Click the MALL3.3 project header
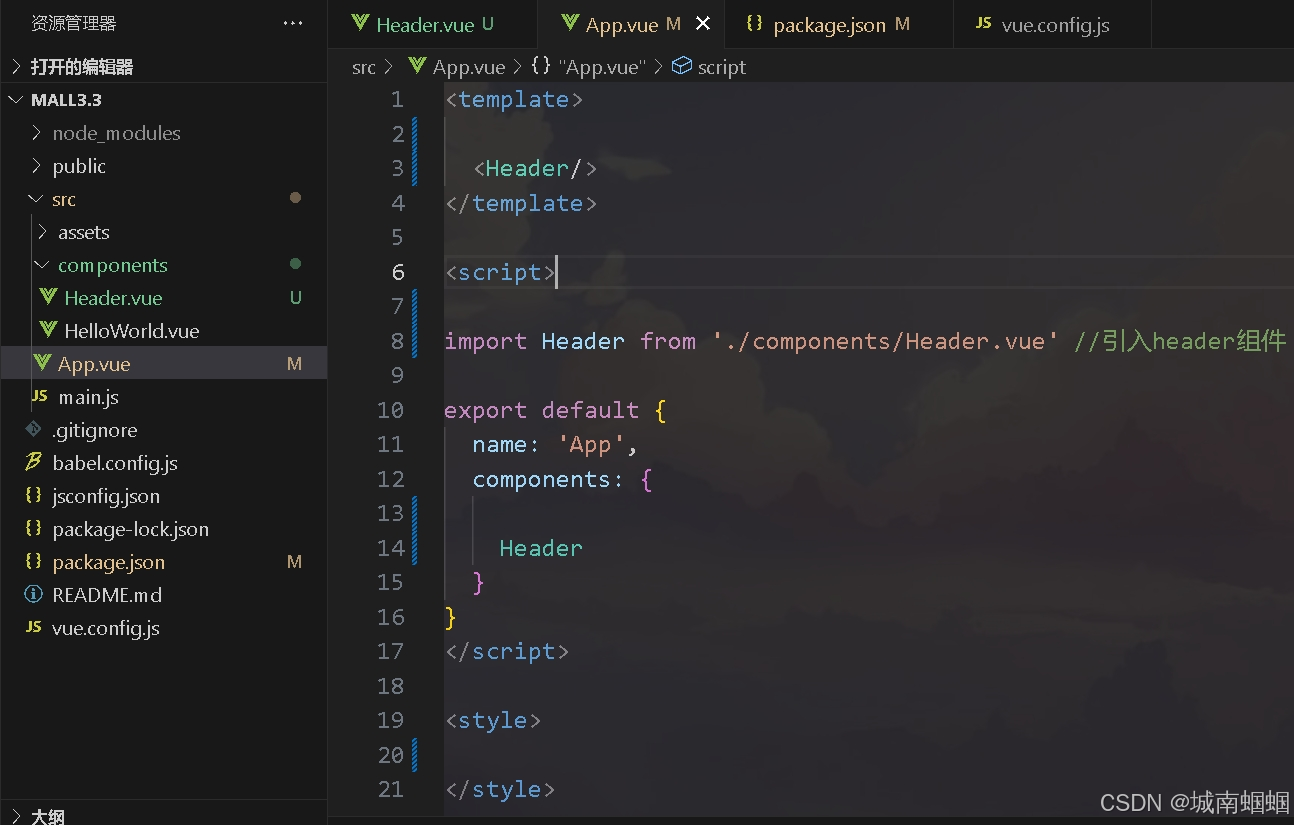 66,99
